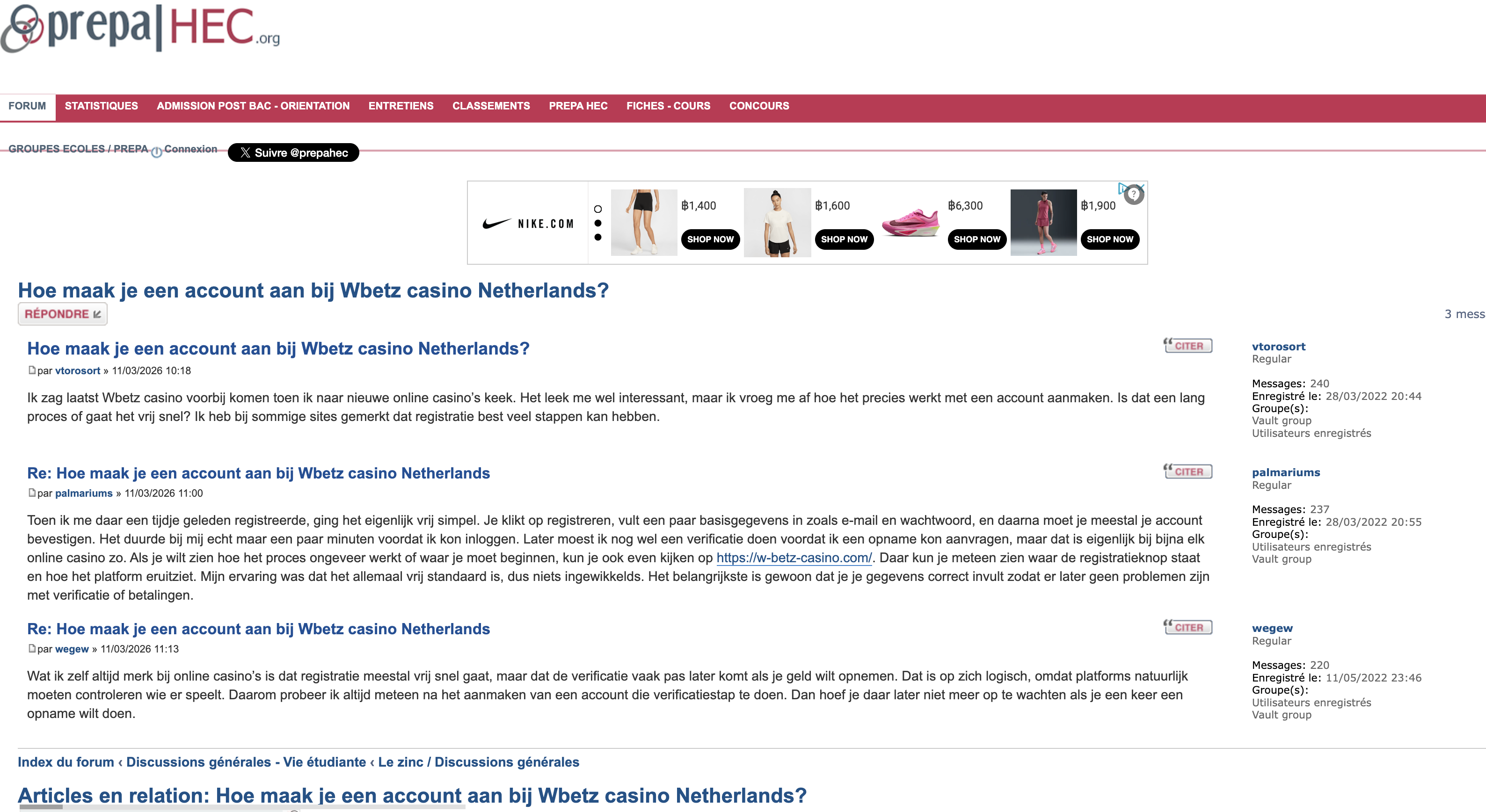This screenshot has width=1486, height=812.
Task: Open ADMISSION POST BAC - ORIENTATION menu
Action: coord(253,106)
